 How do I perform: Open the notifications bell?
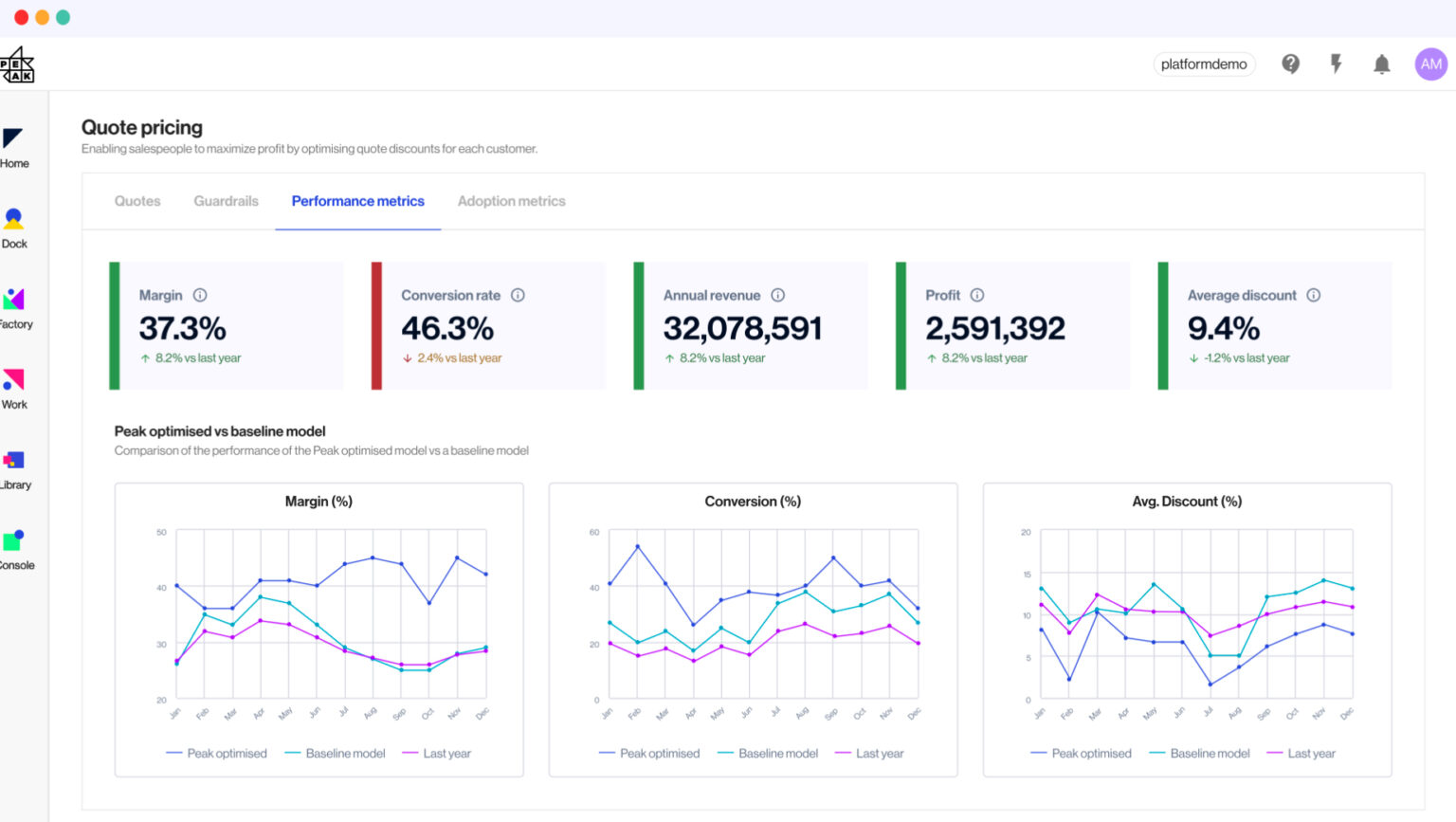click(1381, 64)
